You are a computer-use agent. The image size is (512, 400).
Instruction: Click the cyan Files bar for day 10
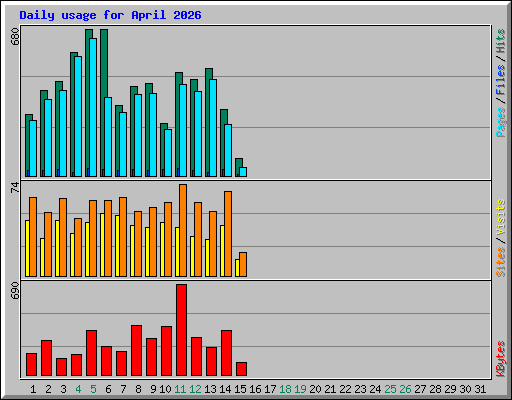tap(168, 153)
